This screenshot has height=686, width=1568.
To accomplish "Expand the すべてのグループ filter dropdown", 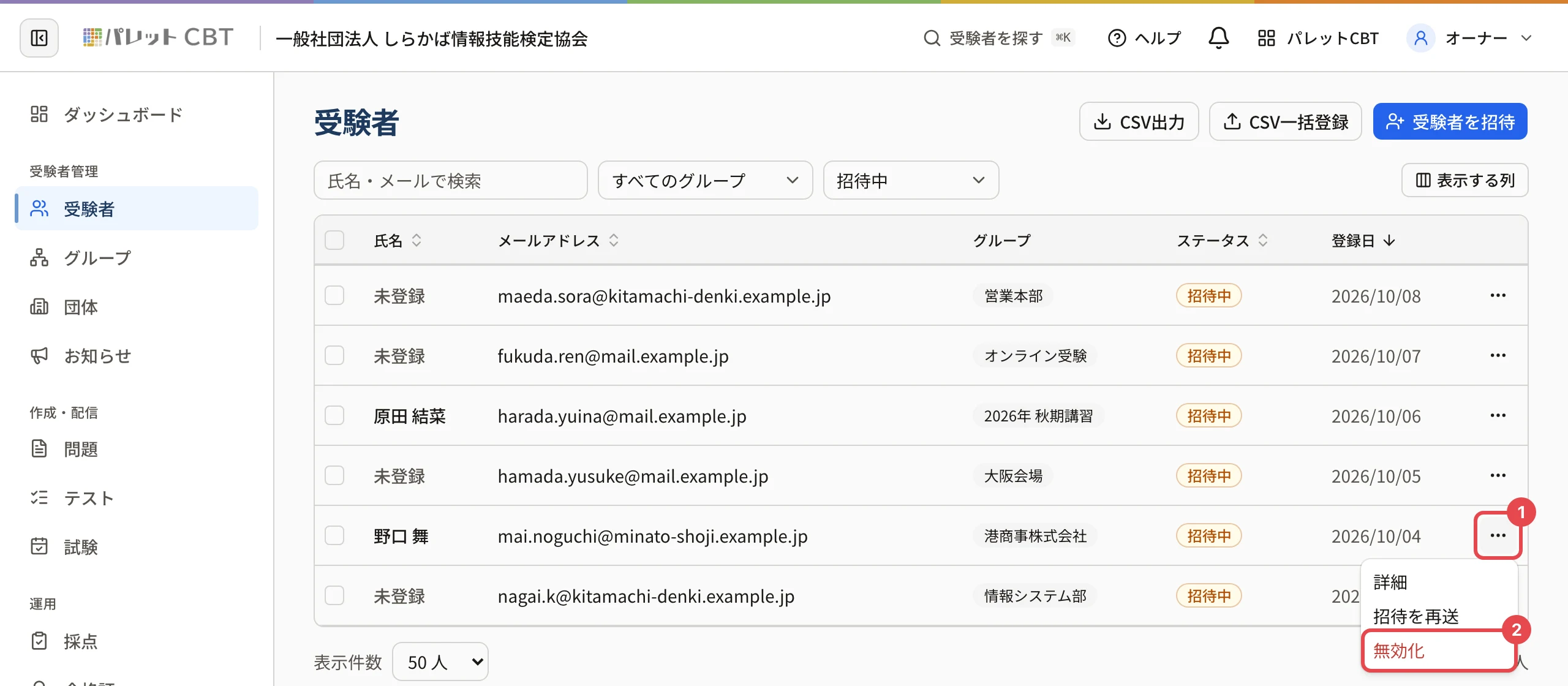I will (x=705, y=180).
